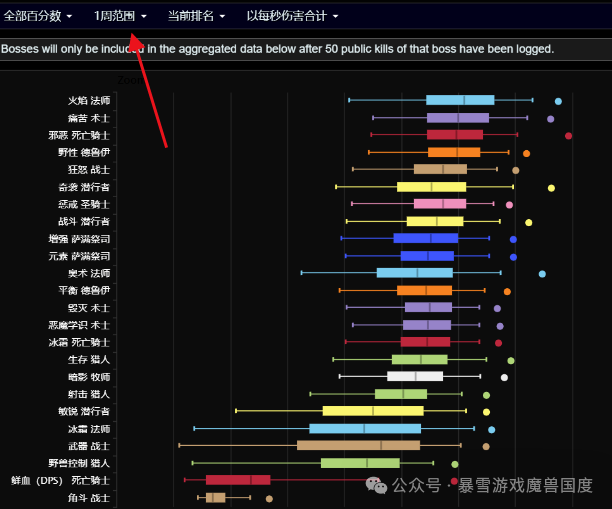Select the 痛苦 术士 spec label
The width and height of the screenshot is (612, 509).
point(89,118)
